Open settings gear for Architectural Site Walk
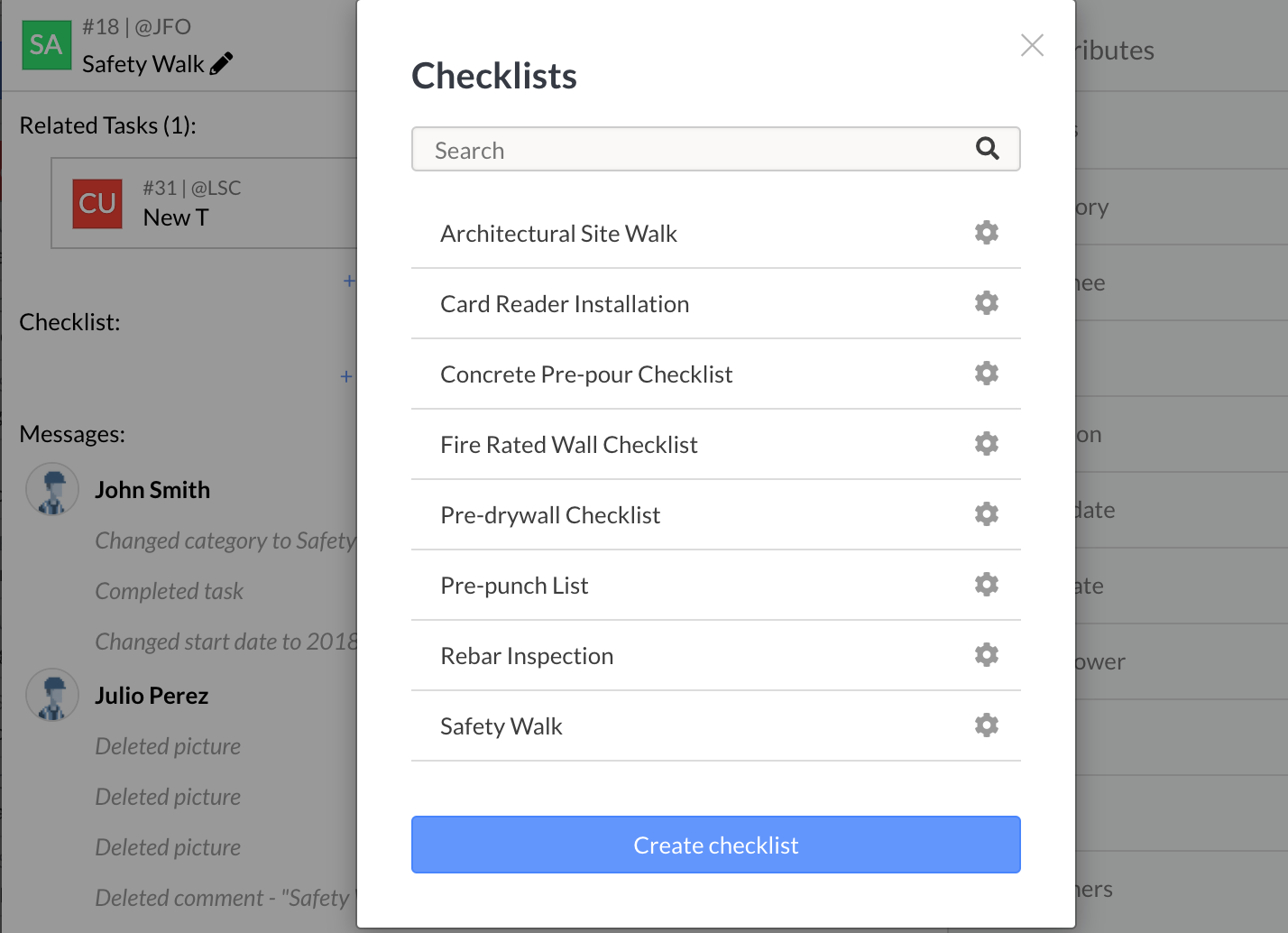Image resolution: width=1288 pixels, height=933 pixels. tap(987, 233)
